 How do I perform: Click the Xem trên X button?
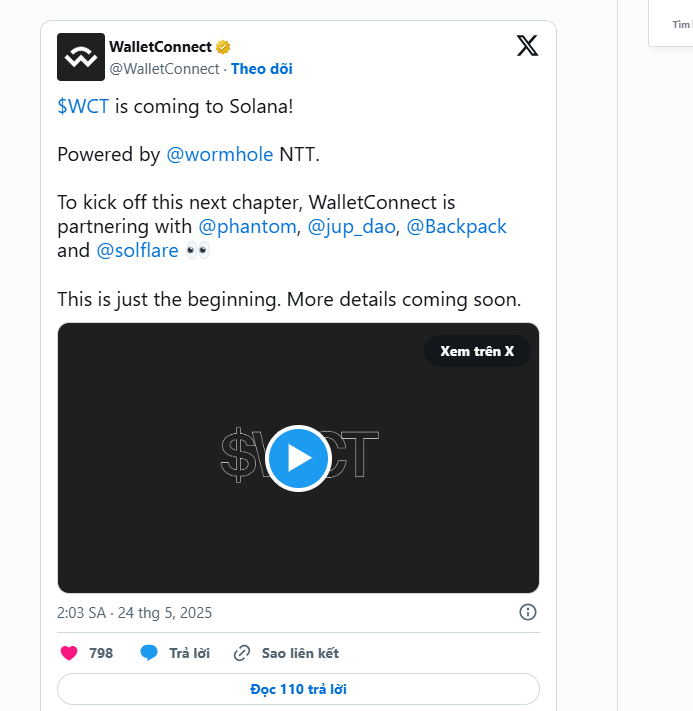point(477,351)
